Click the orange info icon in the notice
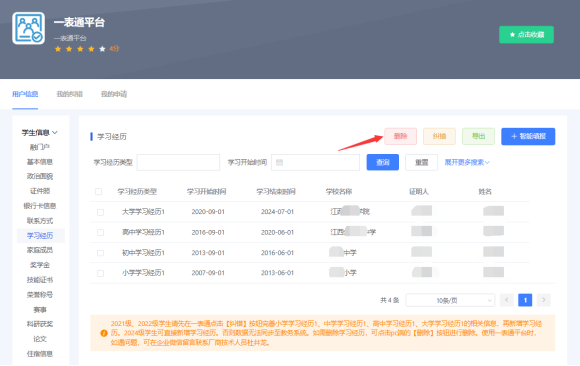580x366 pixels. 104,333
